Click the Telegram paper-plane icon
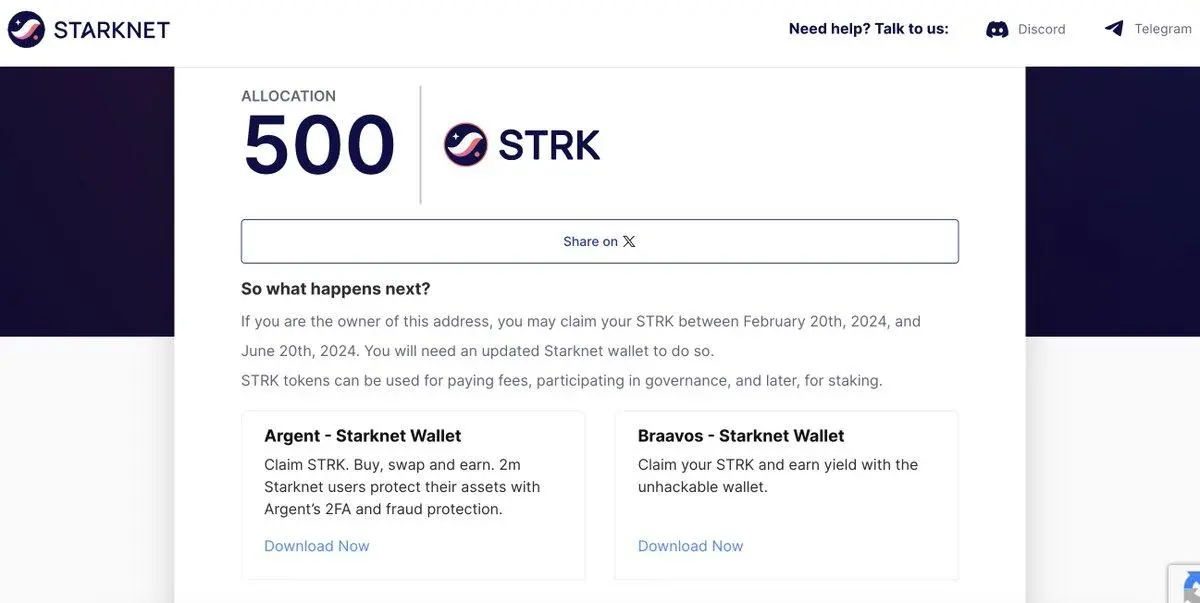Viewport: 1200px width, 603px height. [1114, 28]
